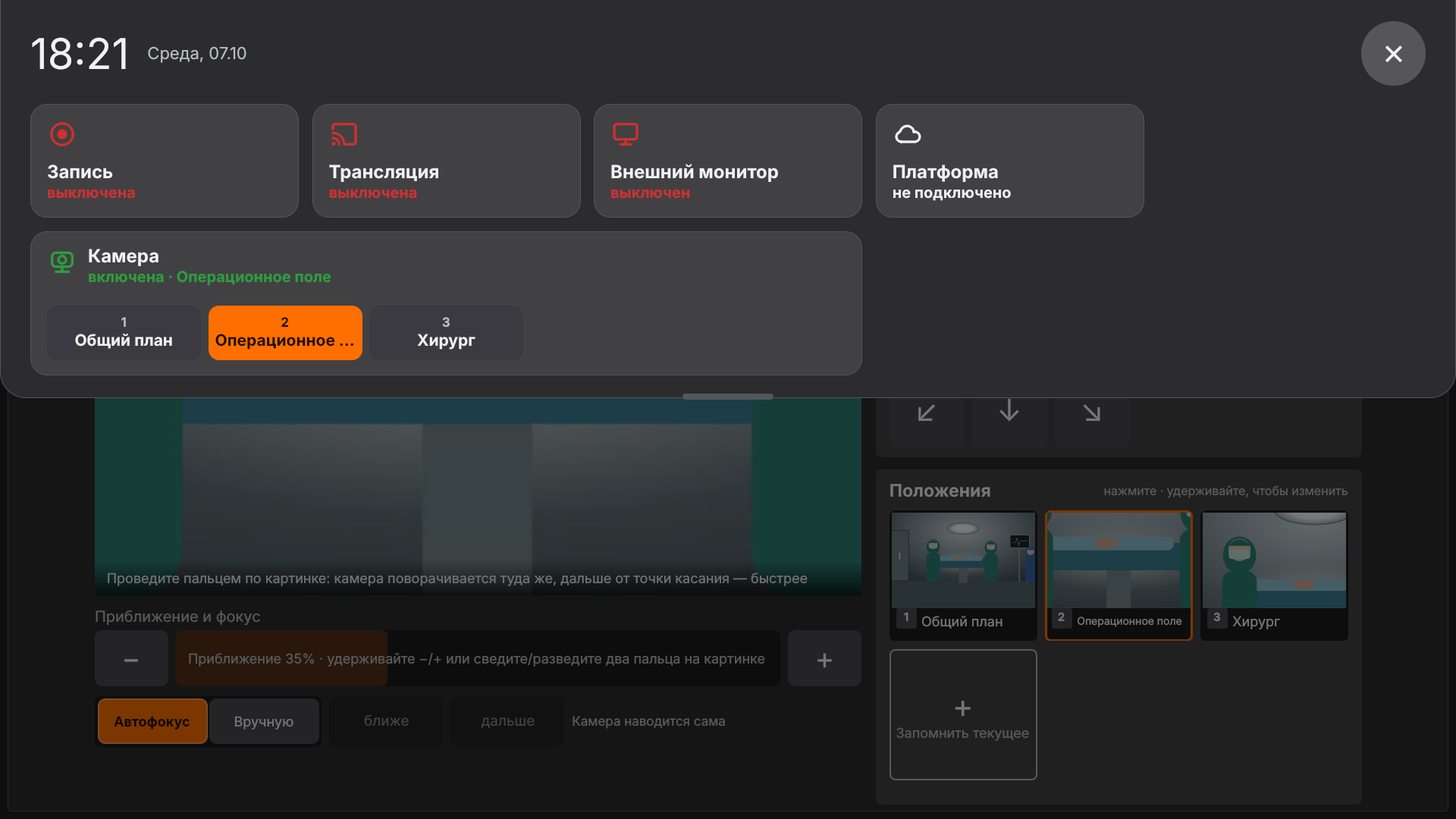Click the red record icon in Запись card
Screen dimensions: 1456x819
click(62, 134)
